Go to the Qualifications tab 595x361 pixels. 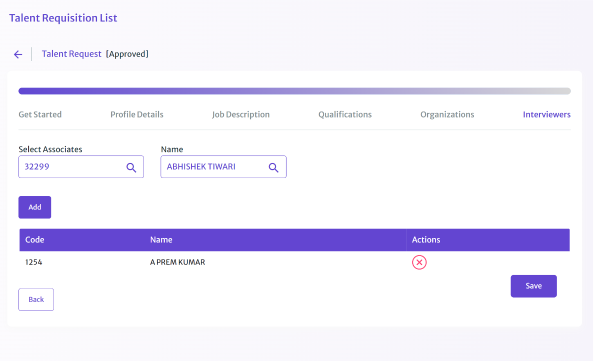click(345, 114)
